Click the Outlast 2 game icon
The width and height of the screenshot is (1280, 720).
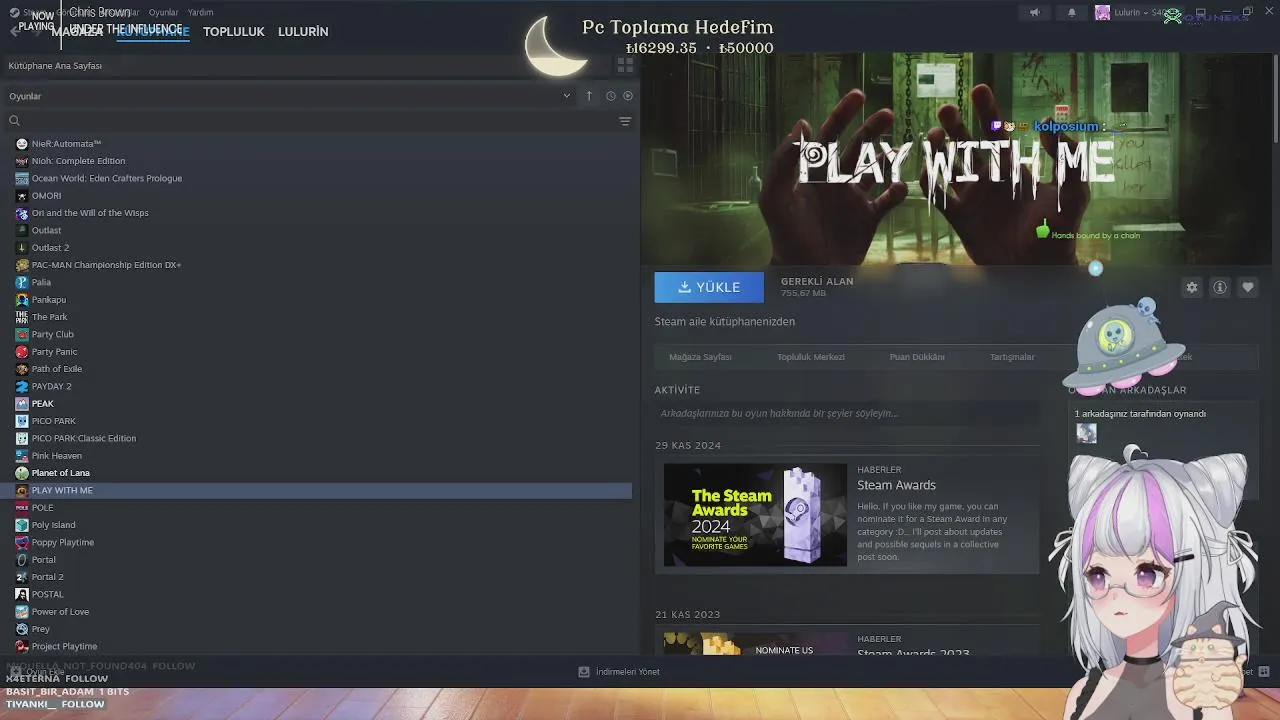point(22,248)
